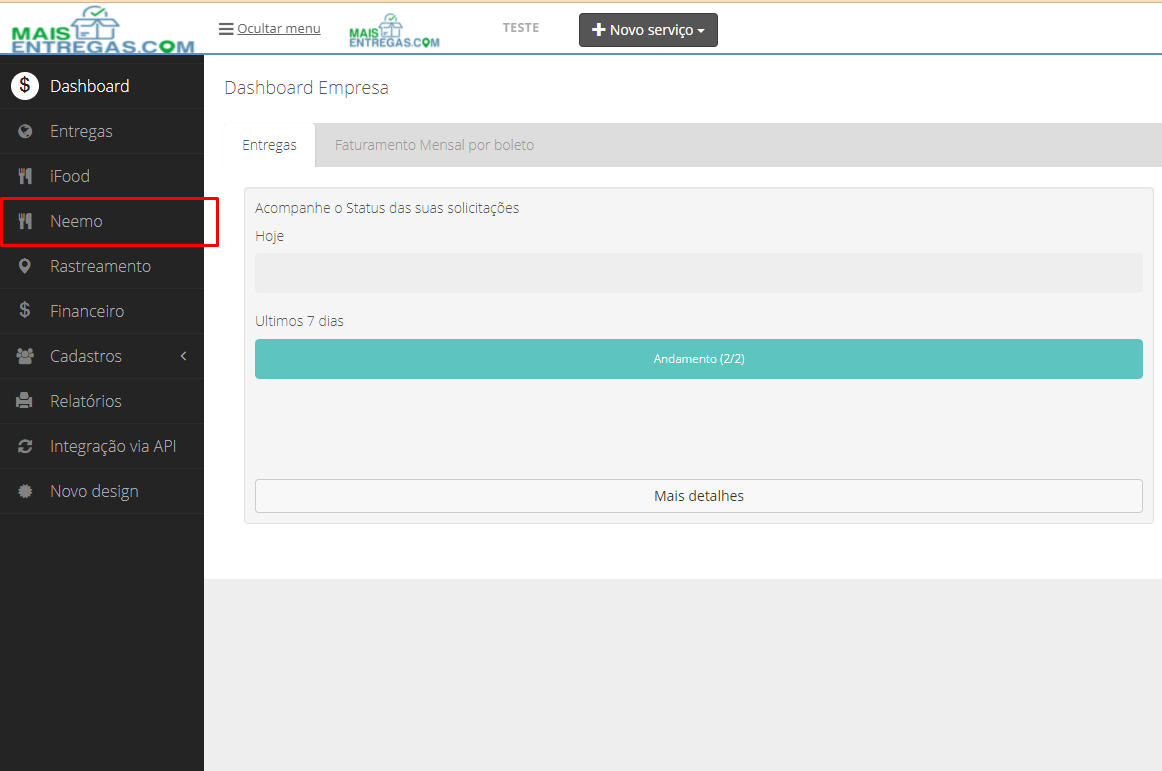This screenshot has width=1162, height=771.
Task: Click the Dashboard dollar icon
Action: pyautogui.click(x=24, y=86)
